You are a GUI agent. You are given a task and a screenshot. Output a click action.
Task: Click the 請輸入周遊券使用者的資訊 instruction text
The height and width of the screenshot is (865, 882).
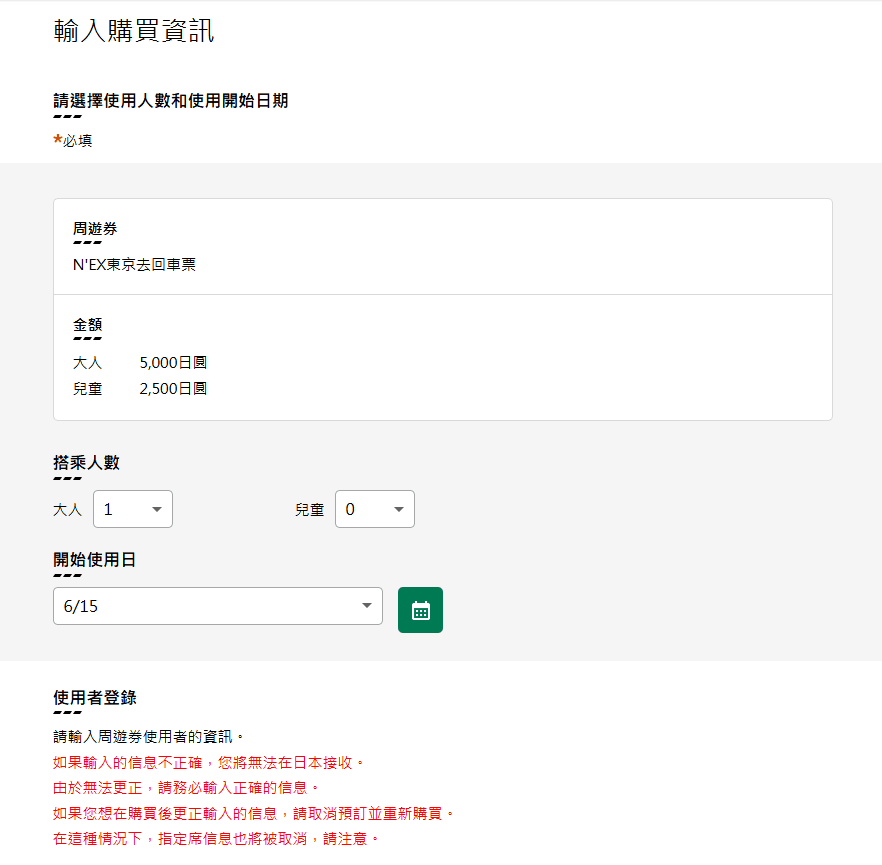148,738
